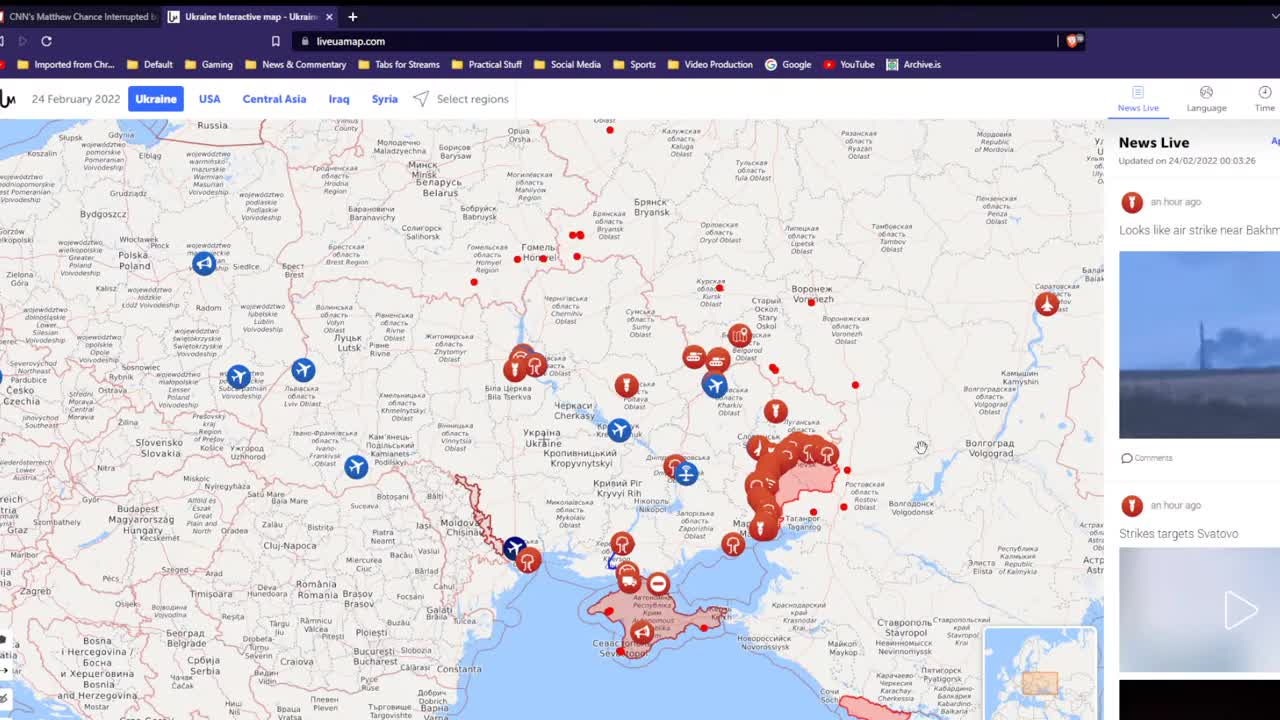Image resolution: width=1280 pixels, height=720 pixels.
Task: Open Comments under the Bakhmut news item
Action: coord(1146,458)
